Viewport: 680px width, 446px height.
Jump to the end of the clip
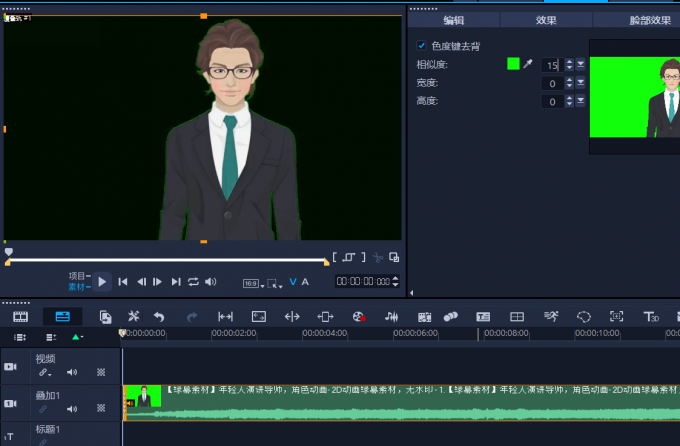coord(176,282)
